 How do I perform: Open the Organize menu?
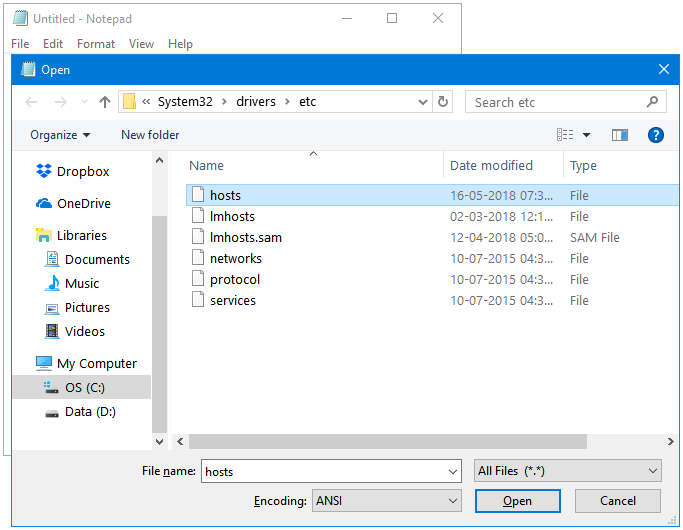pyautogui.click(x=60, y=135)
